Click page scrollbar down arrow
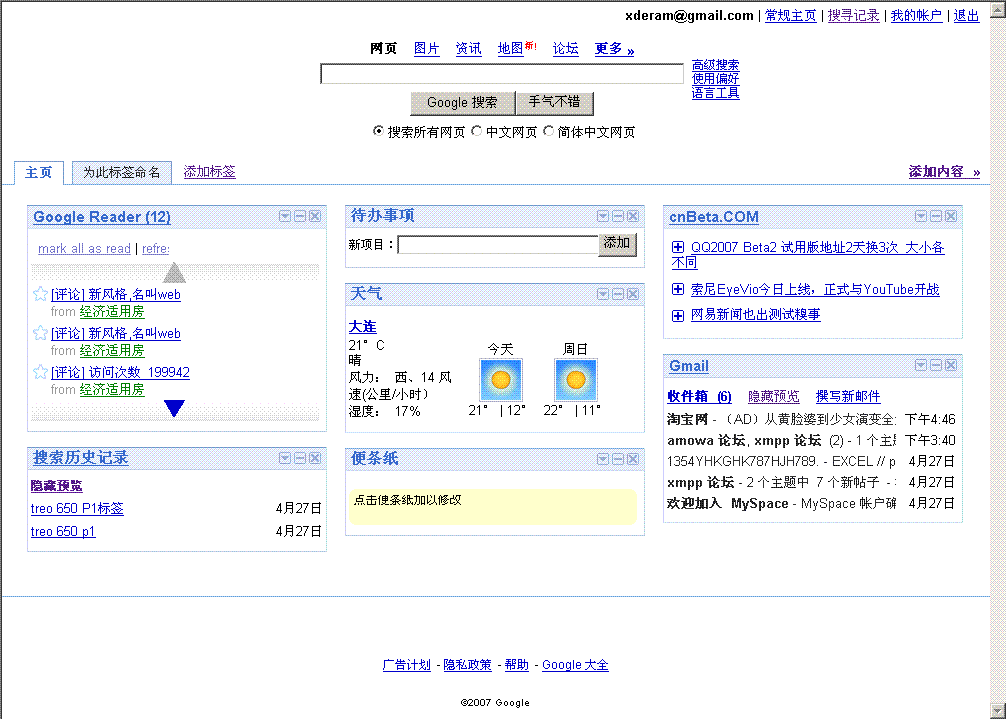 (998, 711)
